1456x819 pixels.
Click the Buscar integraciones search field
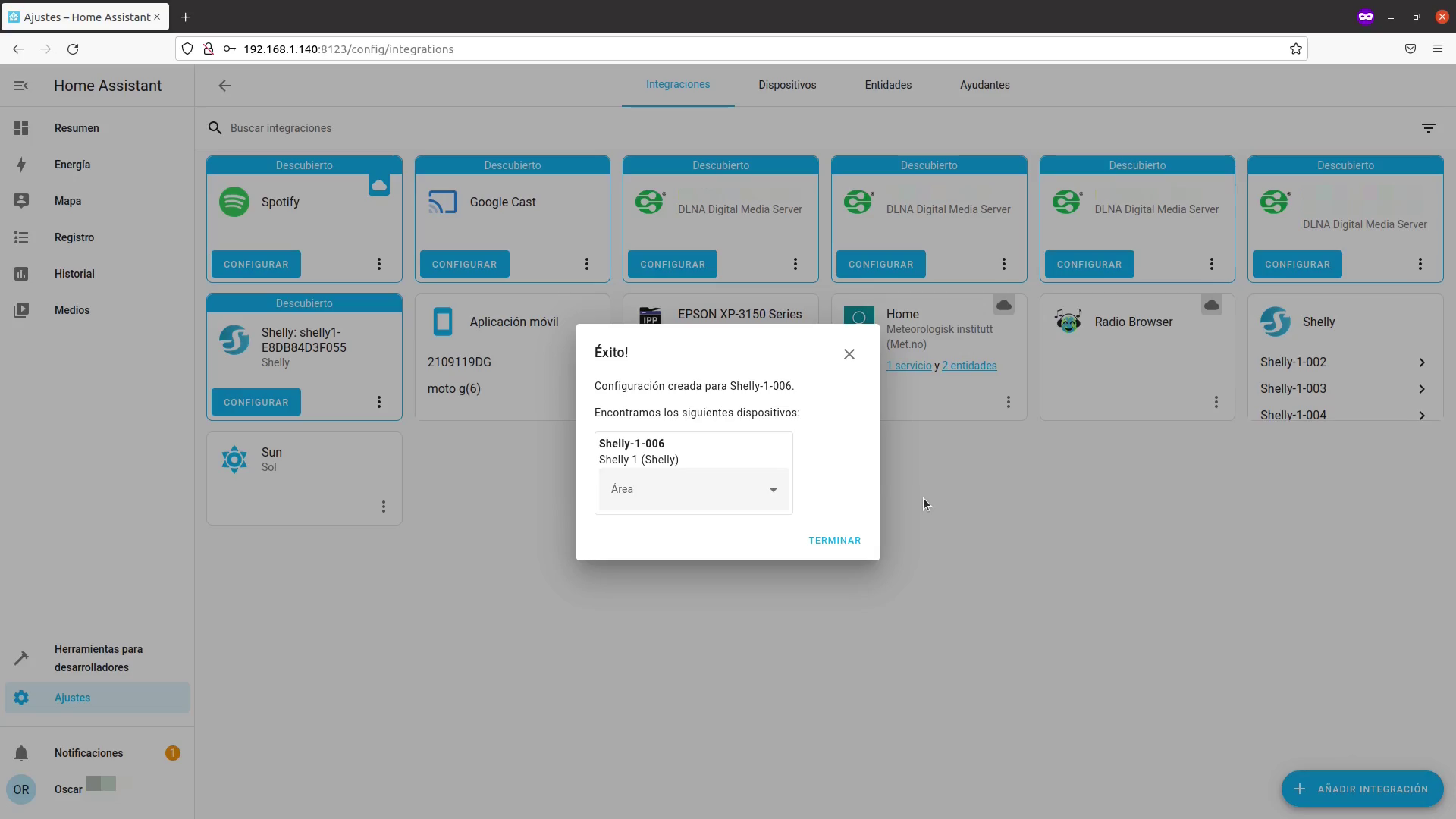point(531,128)
